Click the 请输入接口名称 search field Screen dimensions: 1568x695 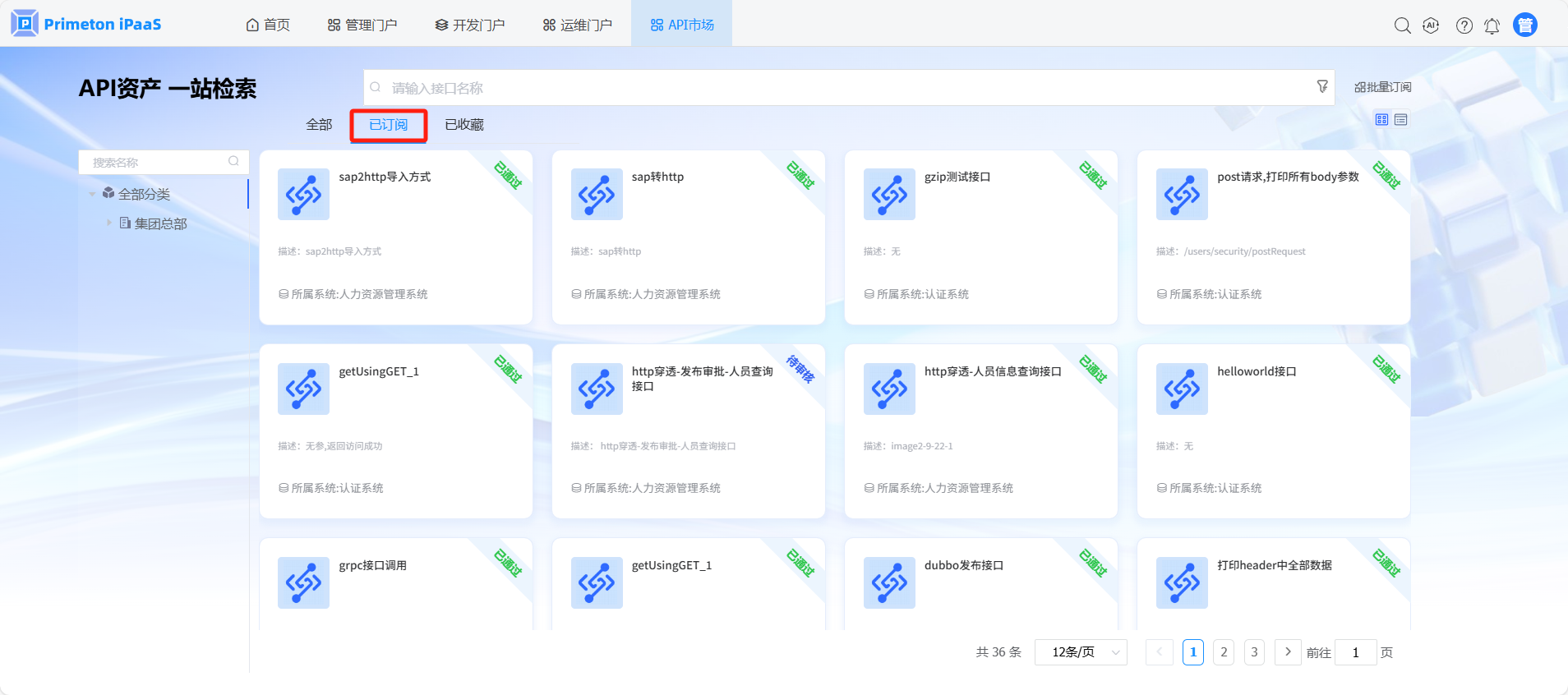[838, 88]
